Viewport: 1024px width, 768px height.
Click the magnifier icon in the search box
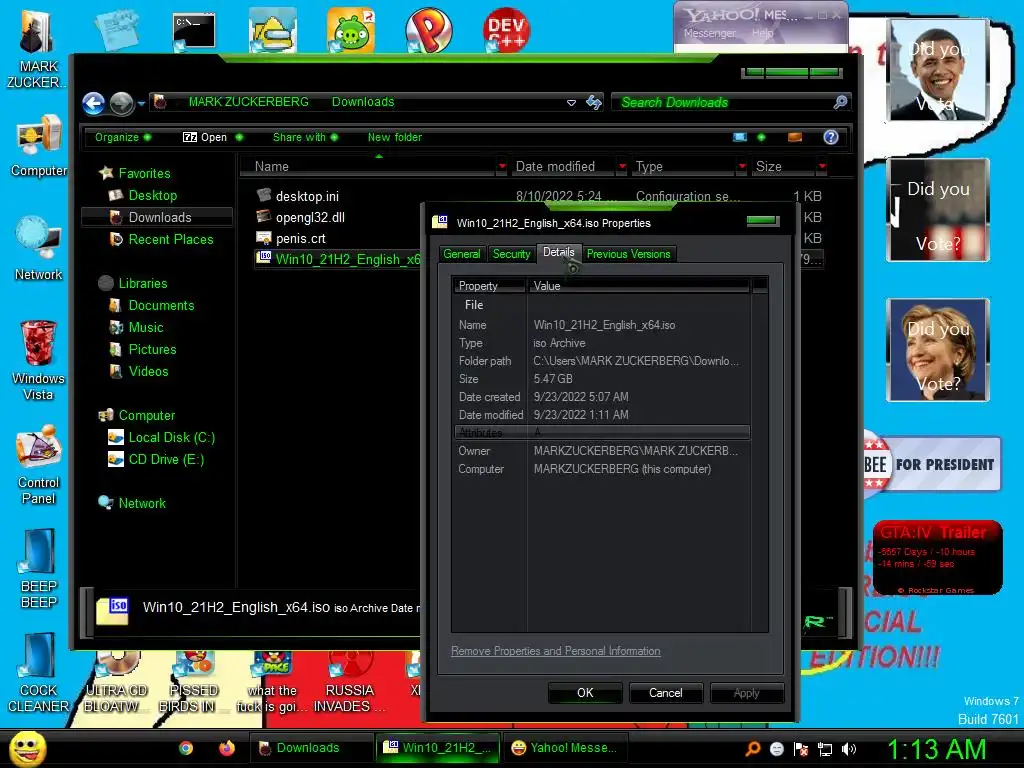840,102
